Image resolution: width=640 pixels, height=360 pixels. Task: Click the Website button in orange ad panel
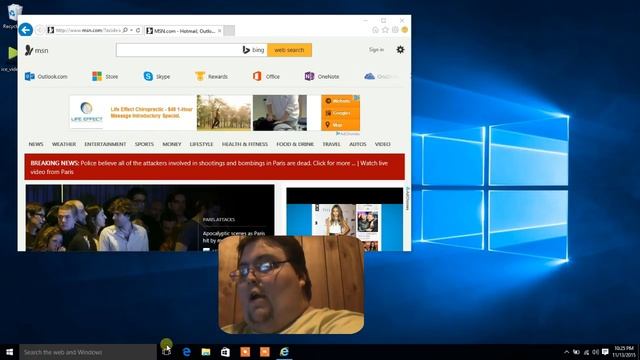[340, 101]
